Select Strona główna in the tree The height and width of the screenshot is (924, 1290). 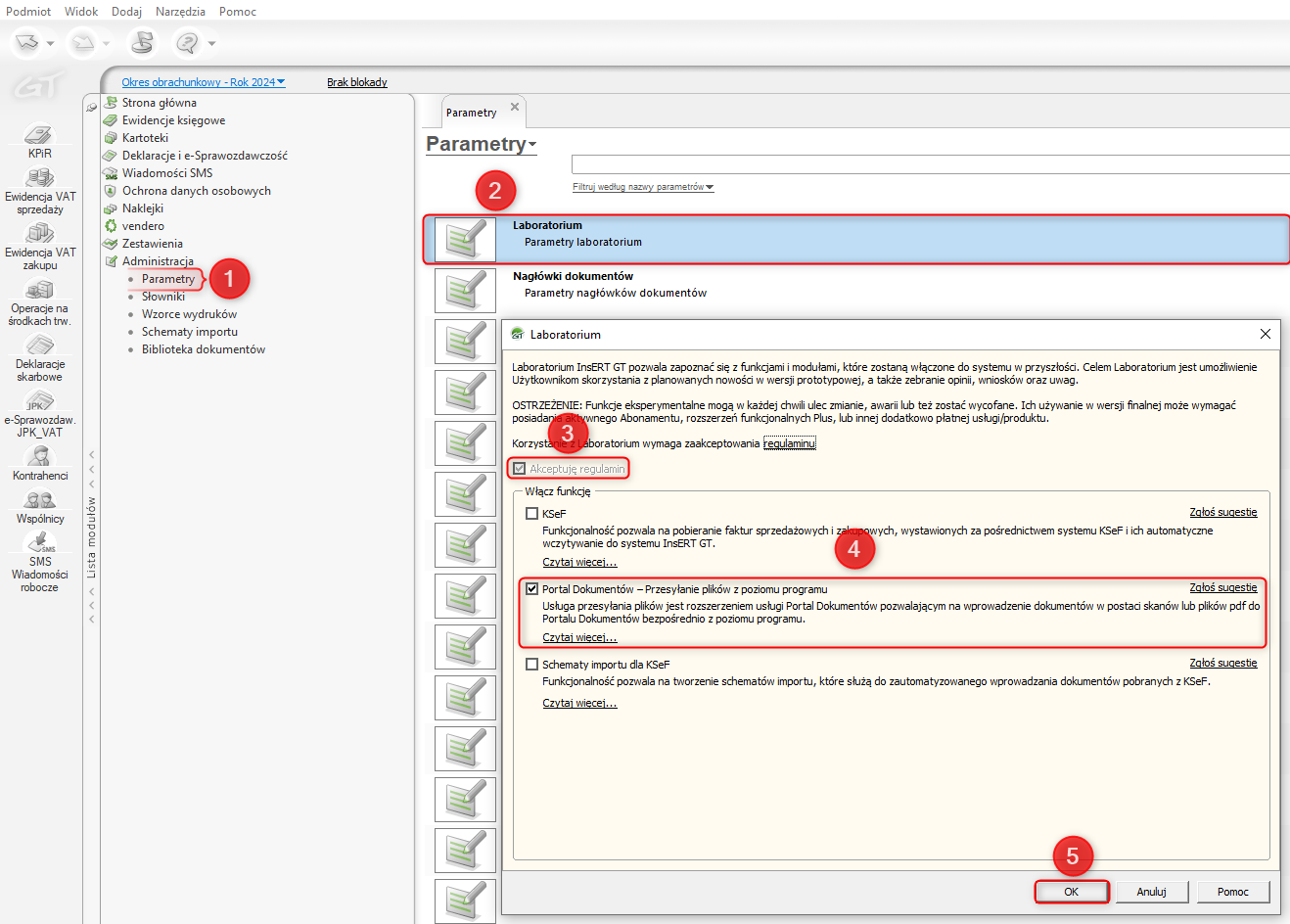tap(160, 103)
